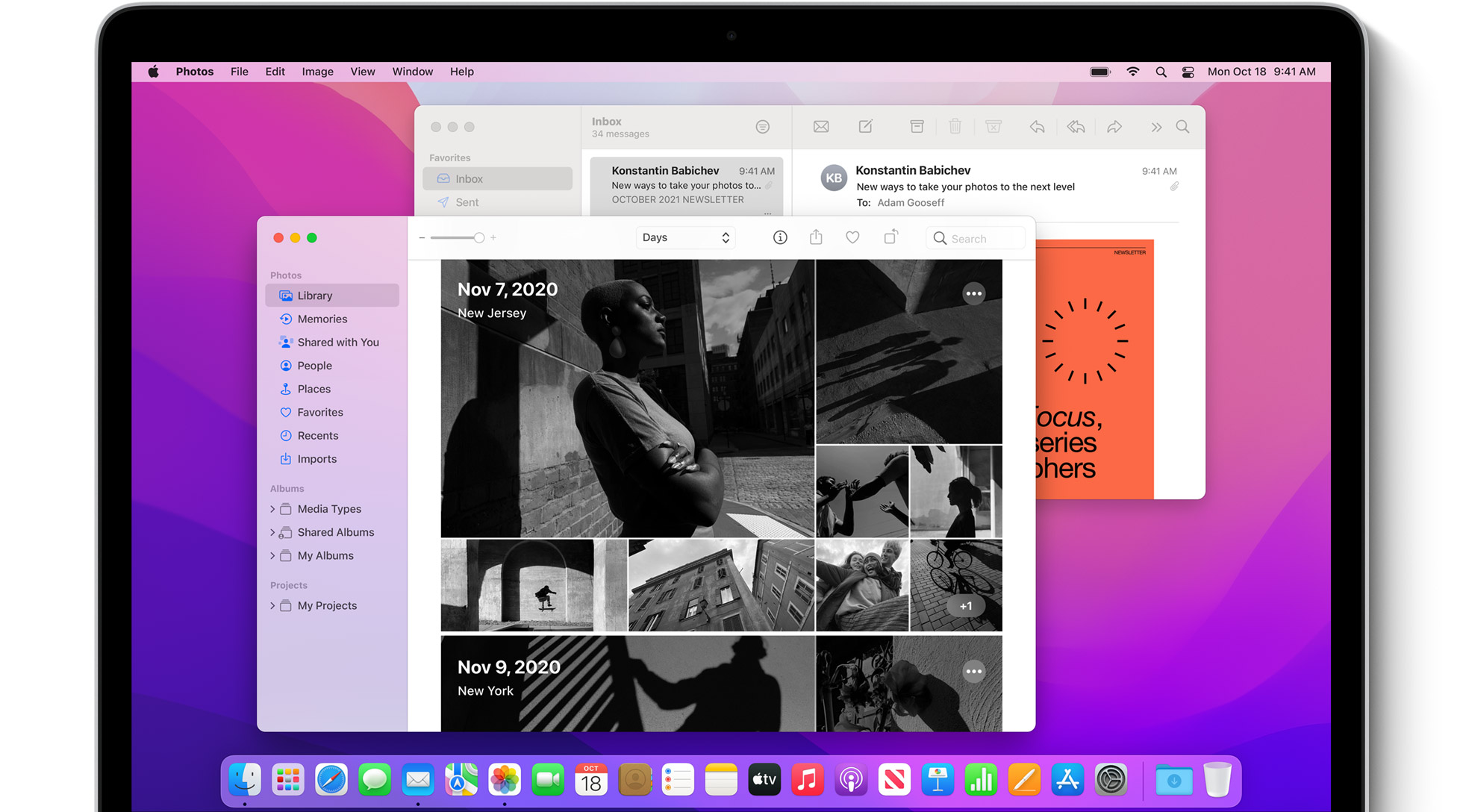Expand the Shared Albums group
This screenshot has height=812, width=1463.
(x=272, y=532)
